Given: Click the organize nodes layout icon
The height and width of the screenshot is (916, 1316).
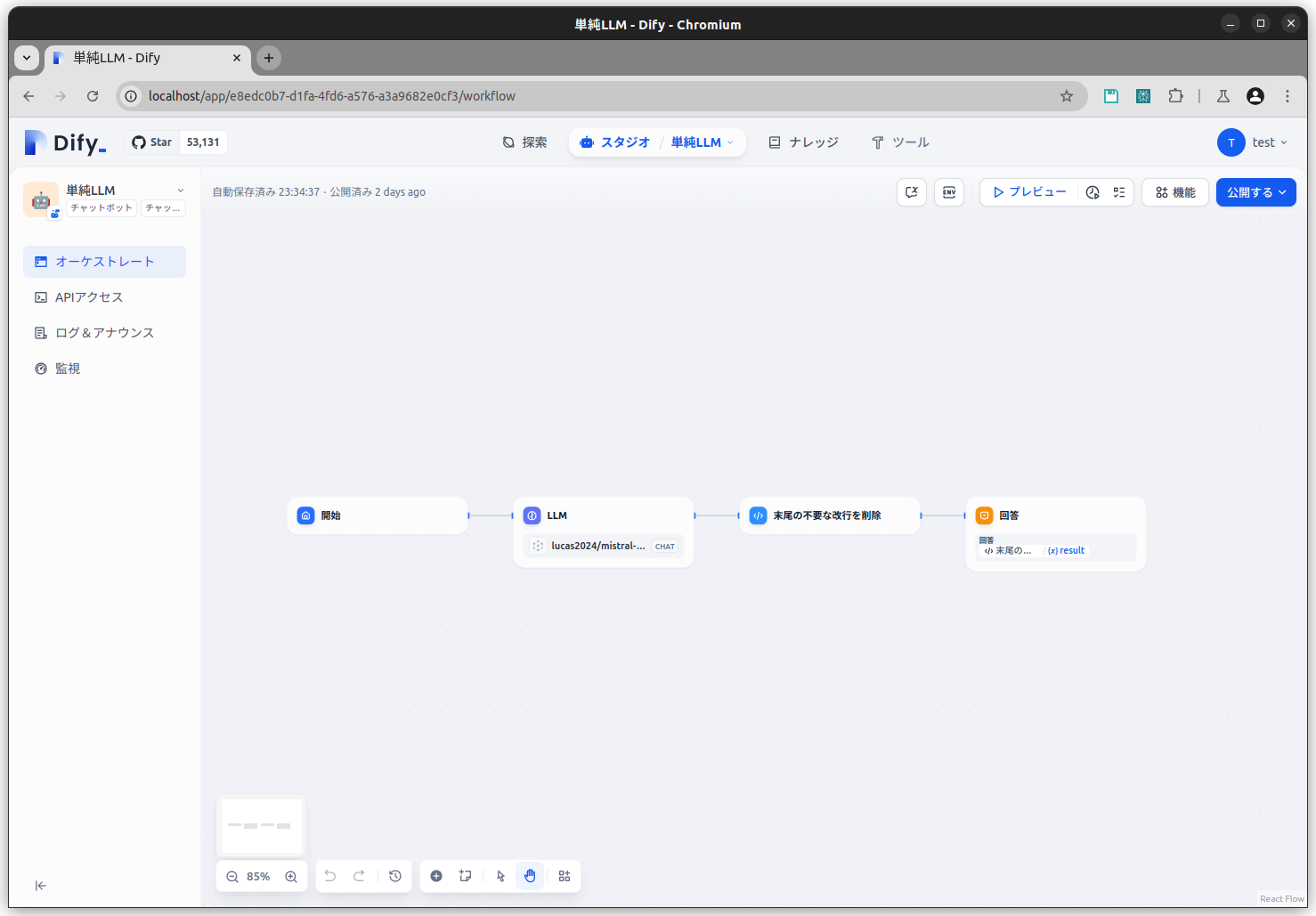Looking at the screenshot, I should 565,877.
